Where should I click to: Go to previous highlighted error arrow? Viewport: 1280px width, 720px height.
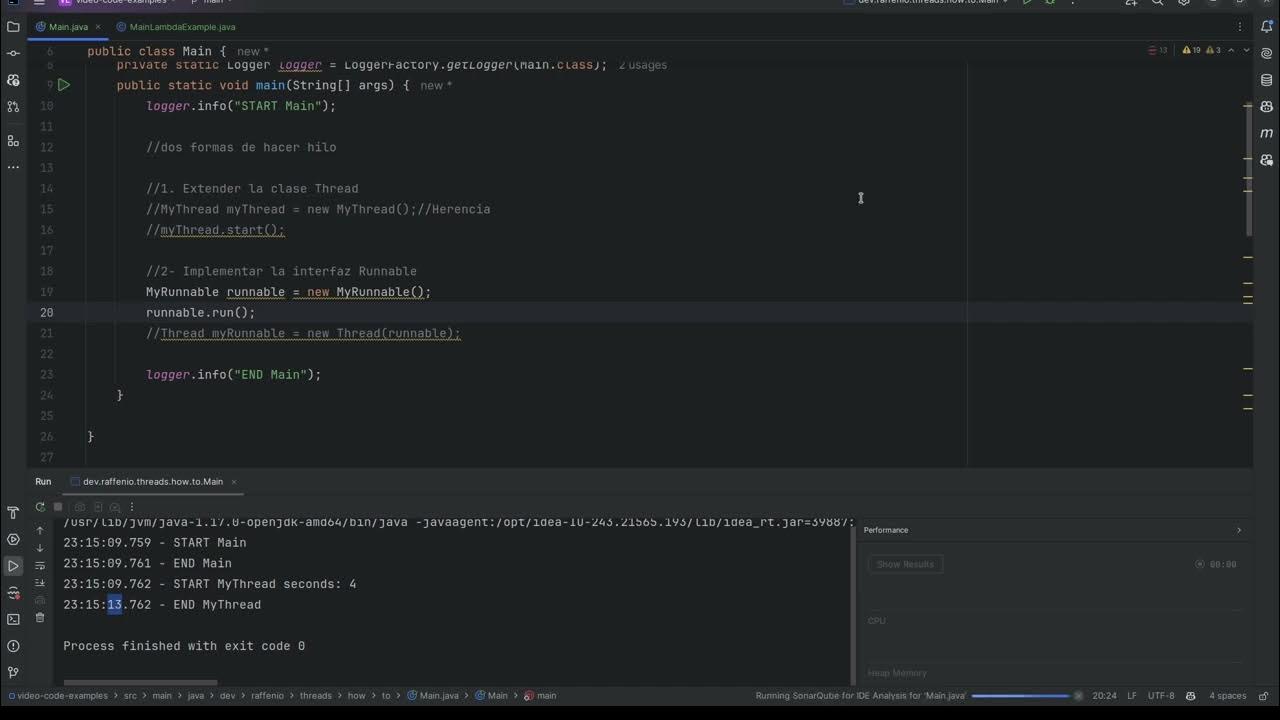pyautogui.click(x=1232, y=50)
